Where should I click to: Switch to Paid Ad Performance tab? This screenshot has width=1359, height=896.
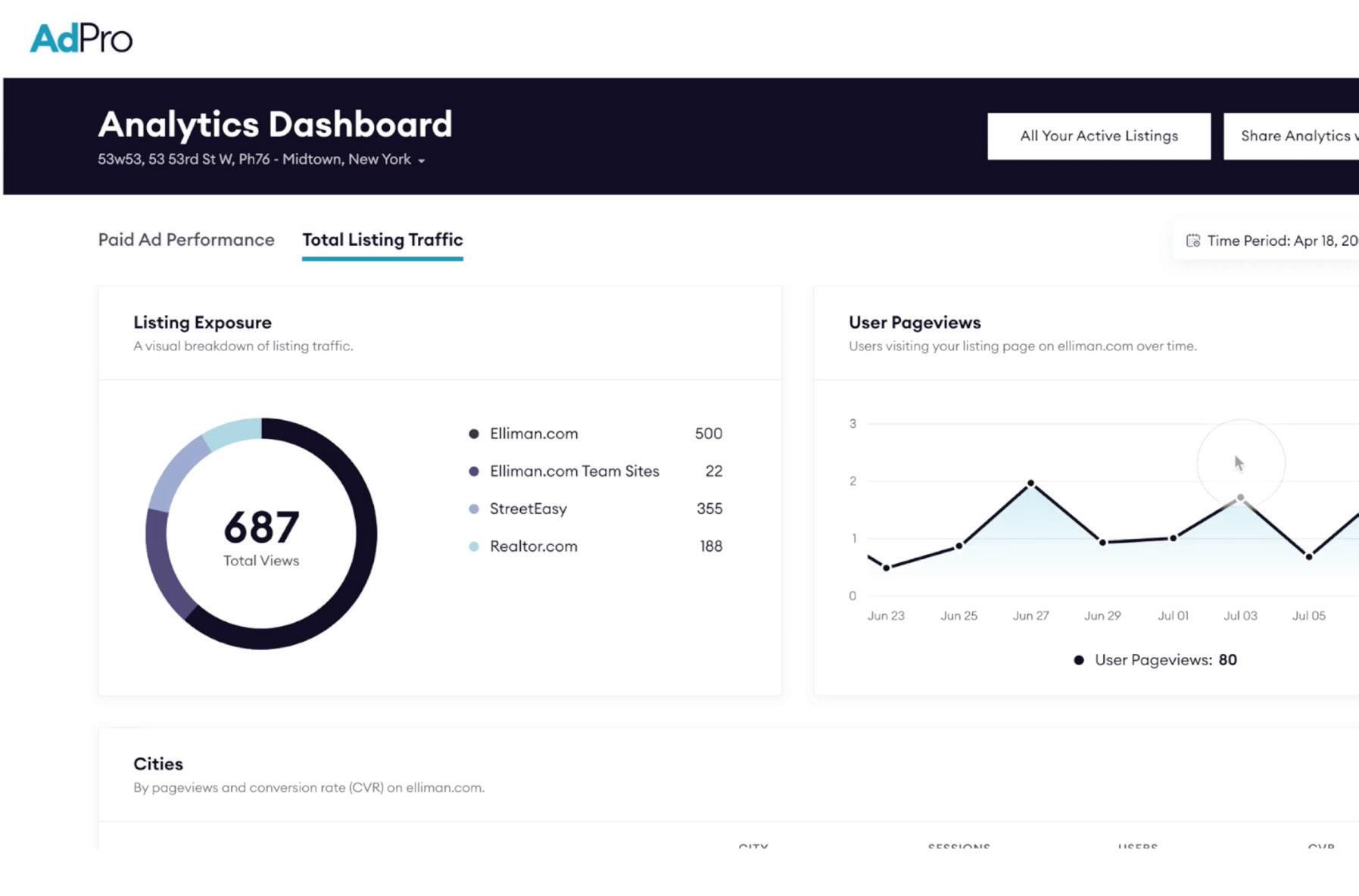pyautogui.click(x=186, y=240)
